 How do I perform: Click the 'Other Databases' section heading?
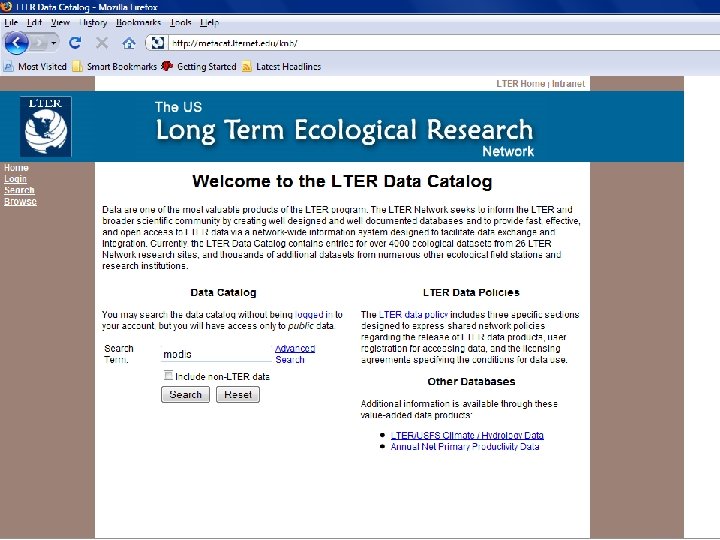click(x=471, y=382)
